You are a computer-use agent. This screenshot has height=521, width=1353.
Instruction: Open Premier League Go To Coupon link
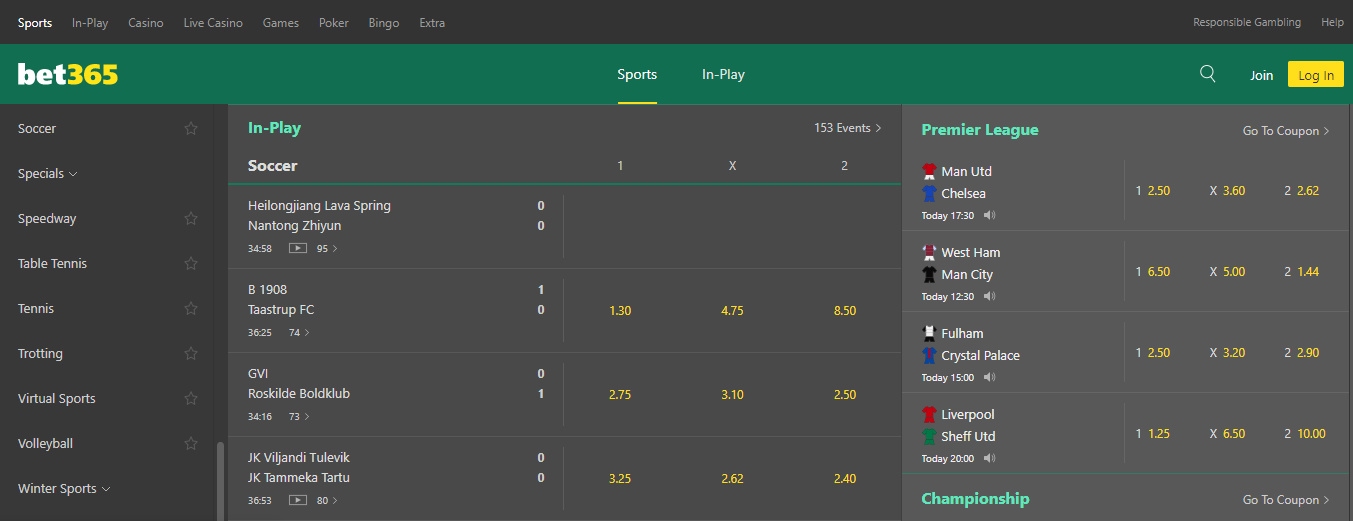point(1286,131)
